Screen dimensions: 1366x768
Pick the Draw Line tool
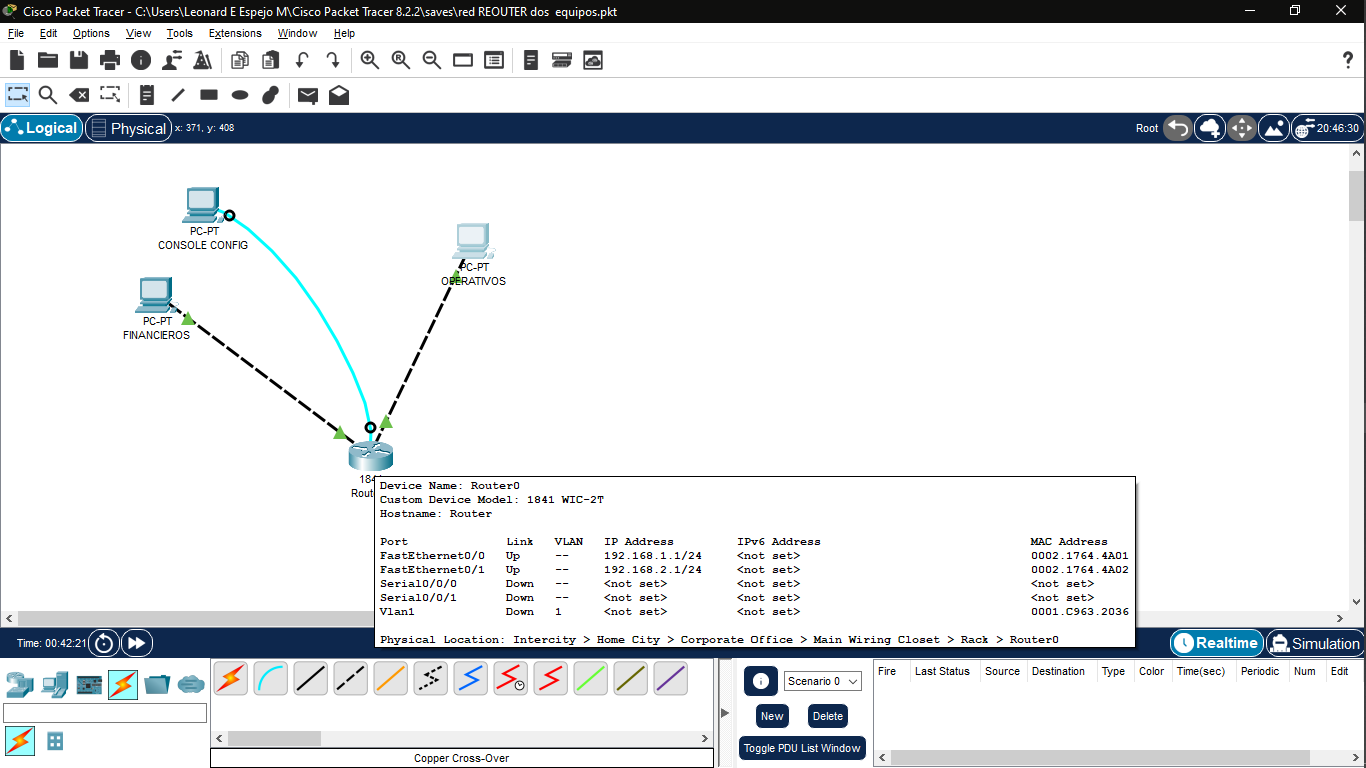point(178,95)
